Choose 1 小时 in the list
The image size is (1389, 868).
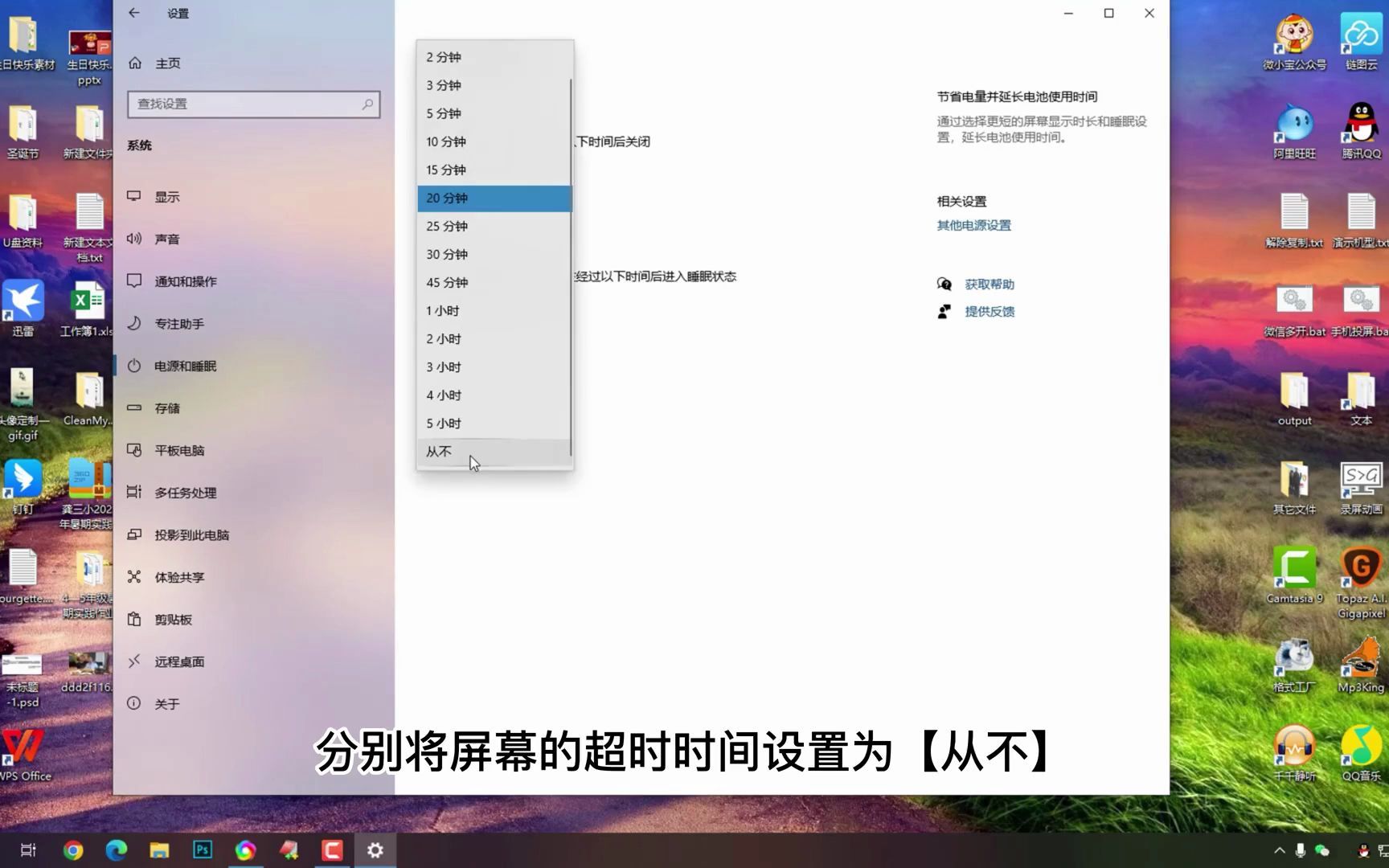[494, 310]
